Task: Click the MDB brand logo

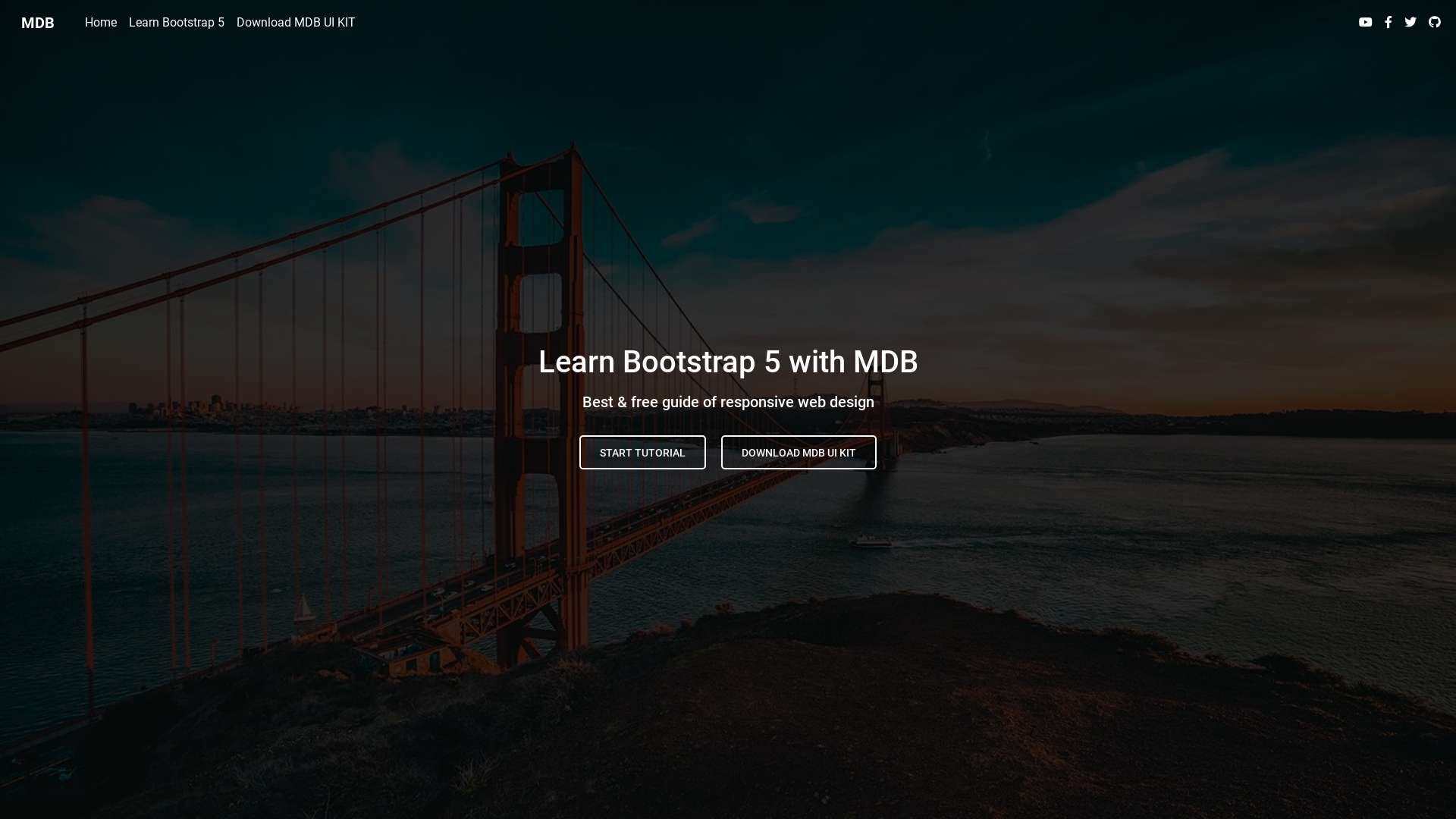Action: 38,23
